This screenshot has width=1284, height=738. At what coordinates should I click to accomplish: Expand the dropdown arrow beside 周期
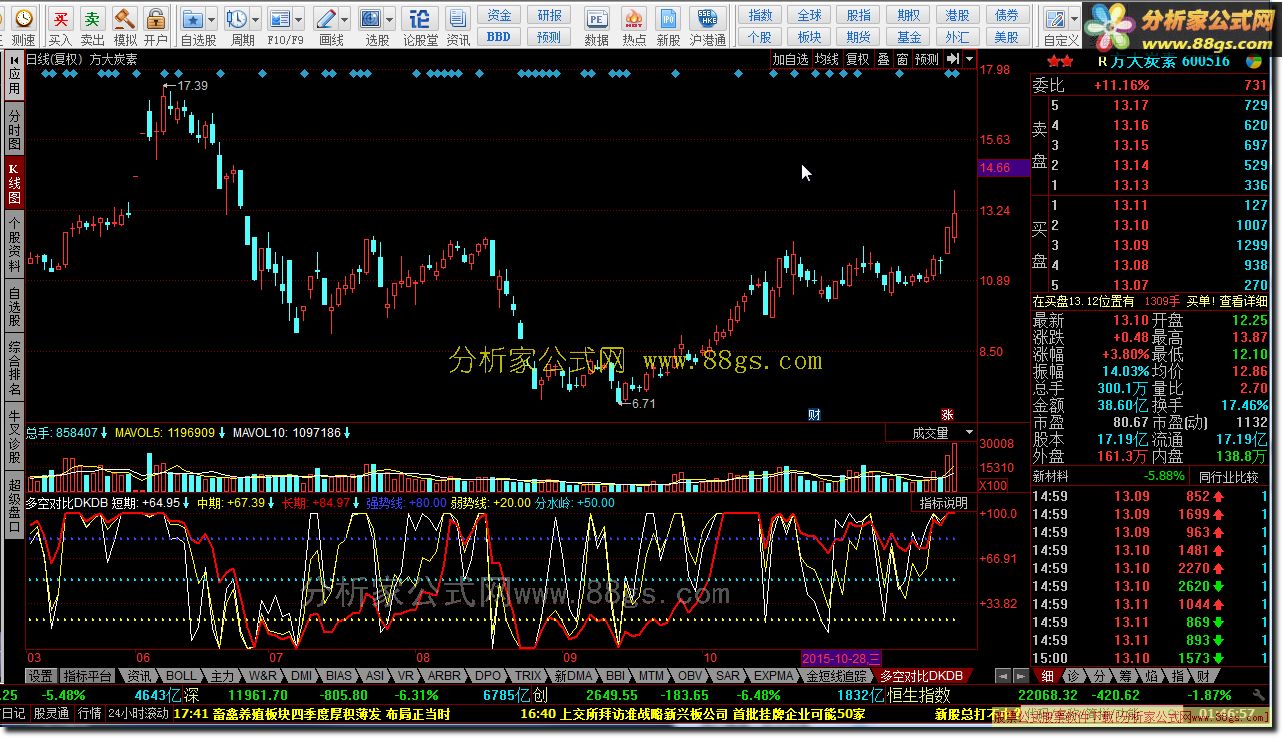tap(255, 18)
